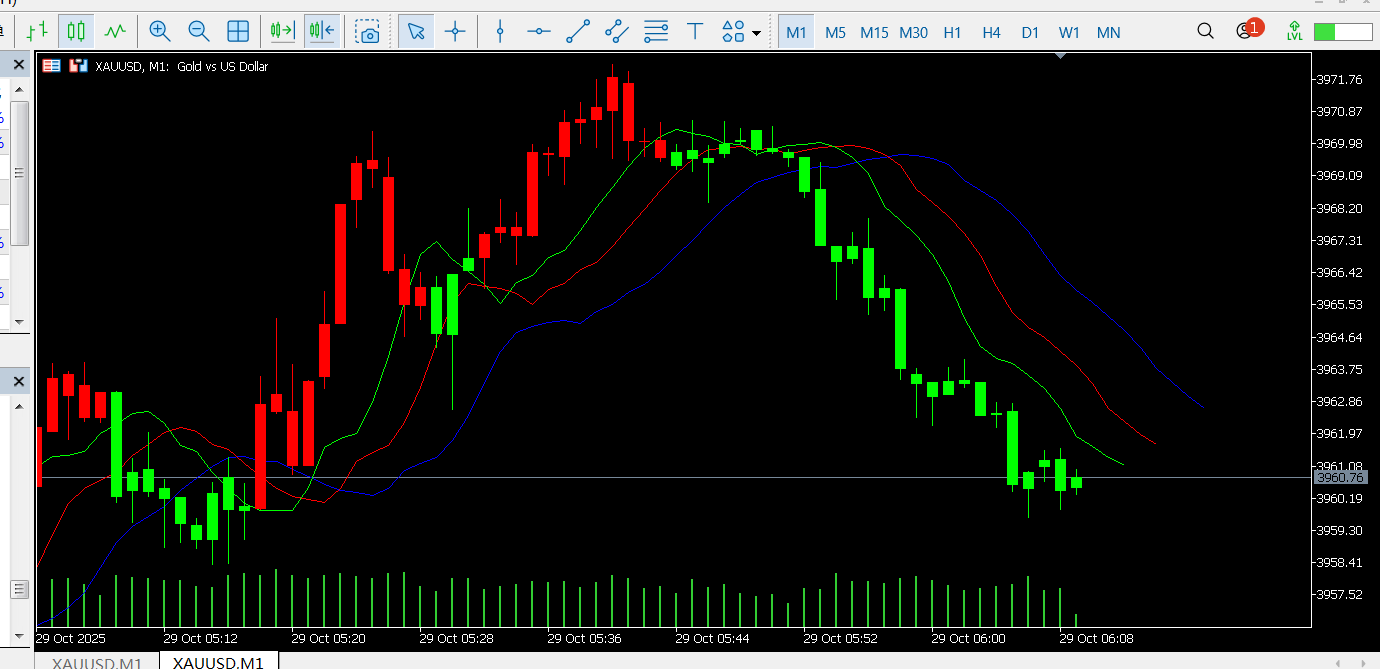
Task: Switch to M1 timeframe
Action: 796,32
